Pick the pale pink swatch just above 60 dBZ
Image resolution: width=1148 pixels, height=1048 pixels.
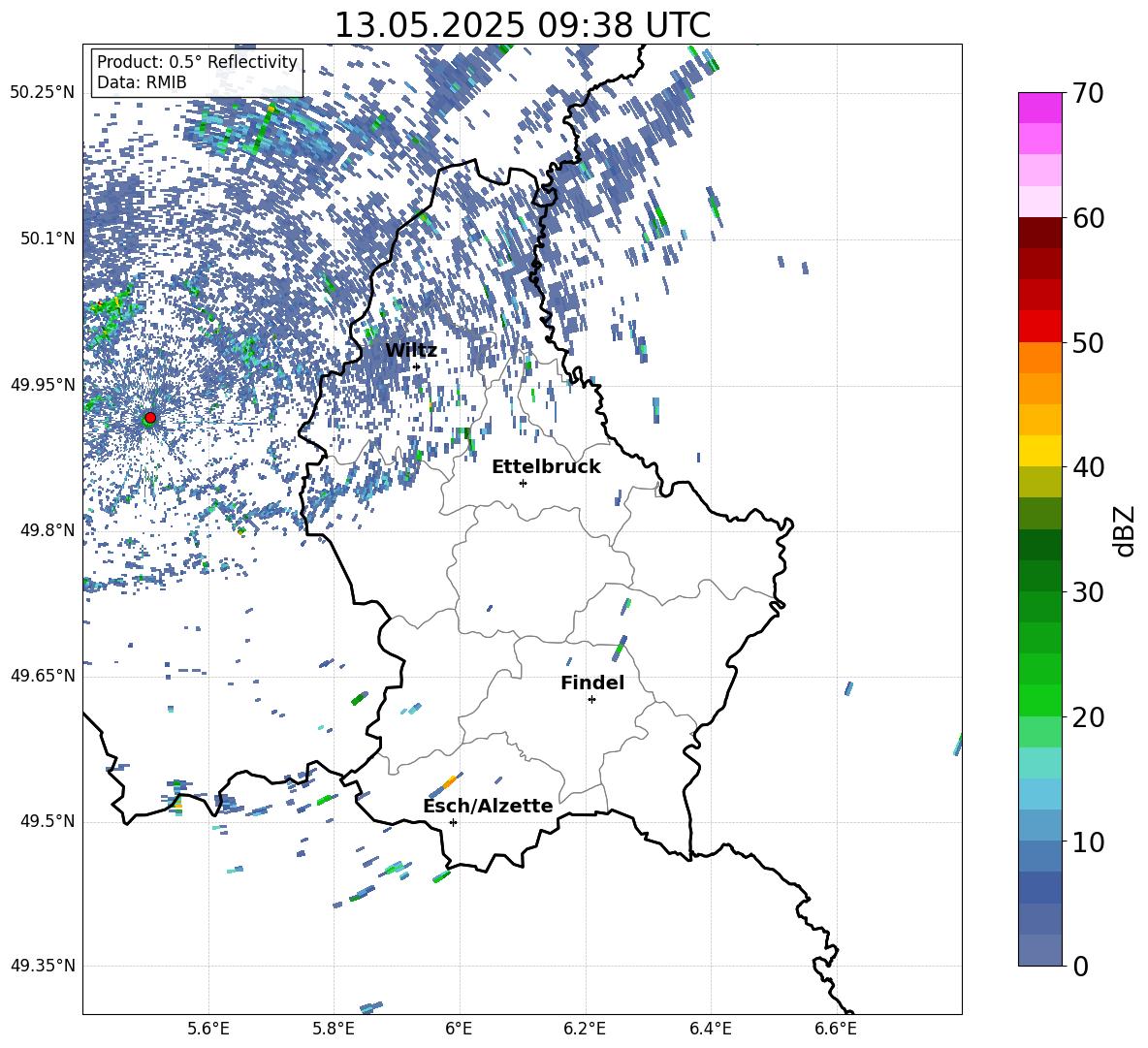[x=1039, y=202]
